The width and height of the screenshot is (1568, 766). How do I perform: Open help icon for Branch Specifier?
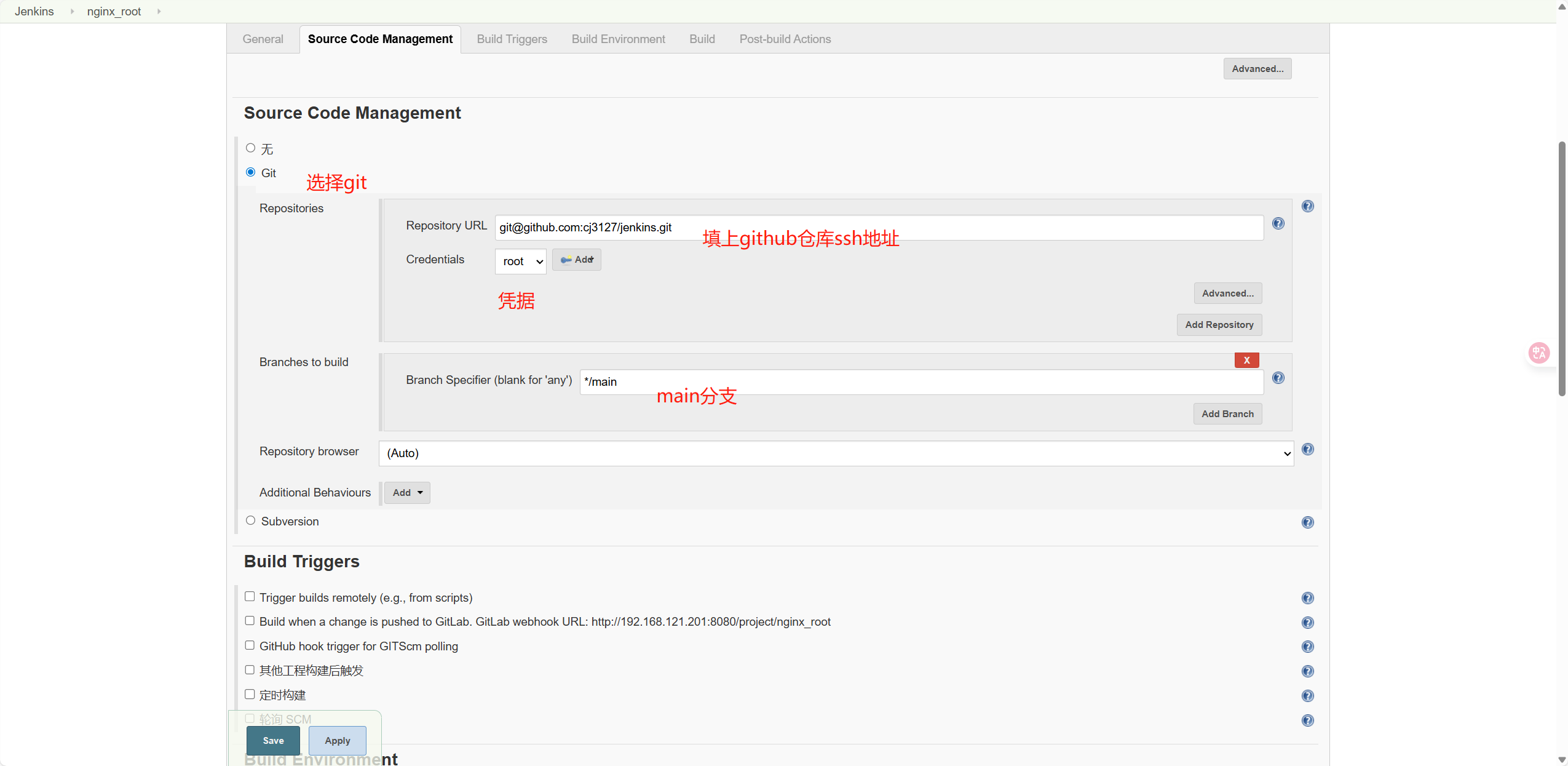click(x=1278, y=378)
